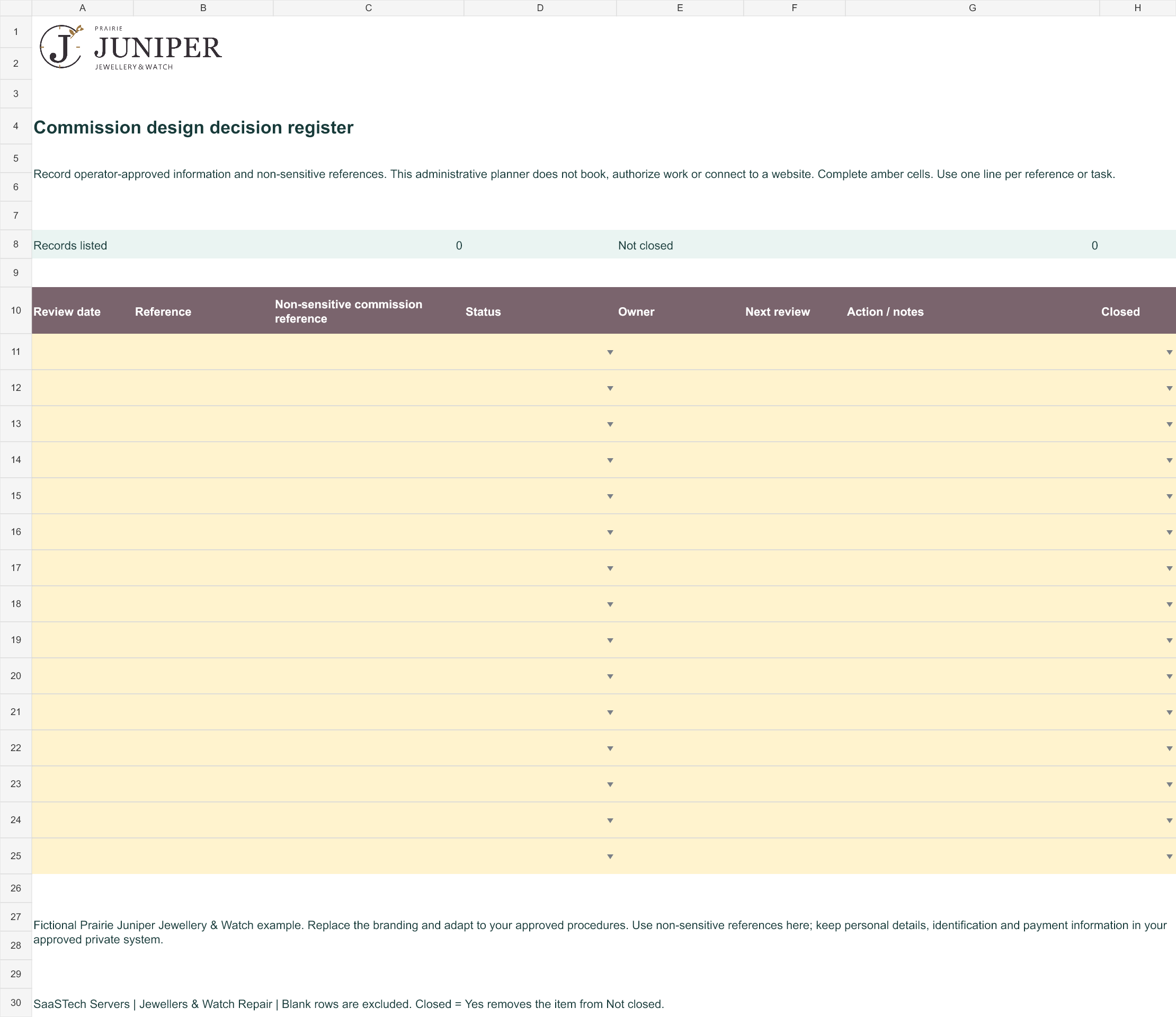Viewport: 1176px width, 1017px height.
Task: Open the Status dropdown in row 12
Action: click(x=610, y=388)
